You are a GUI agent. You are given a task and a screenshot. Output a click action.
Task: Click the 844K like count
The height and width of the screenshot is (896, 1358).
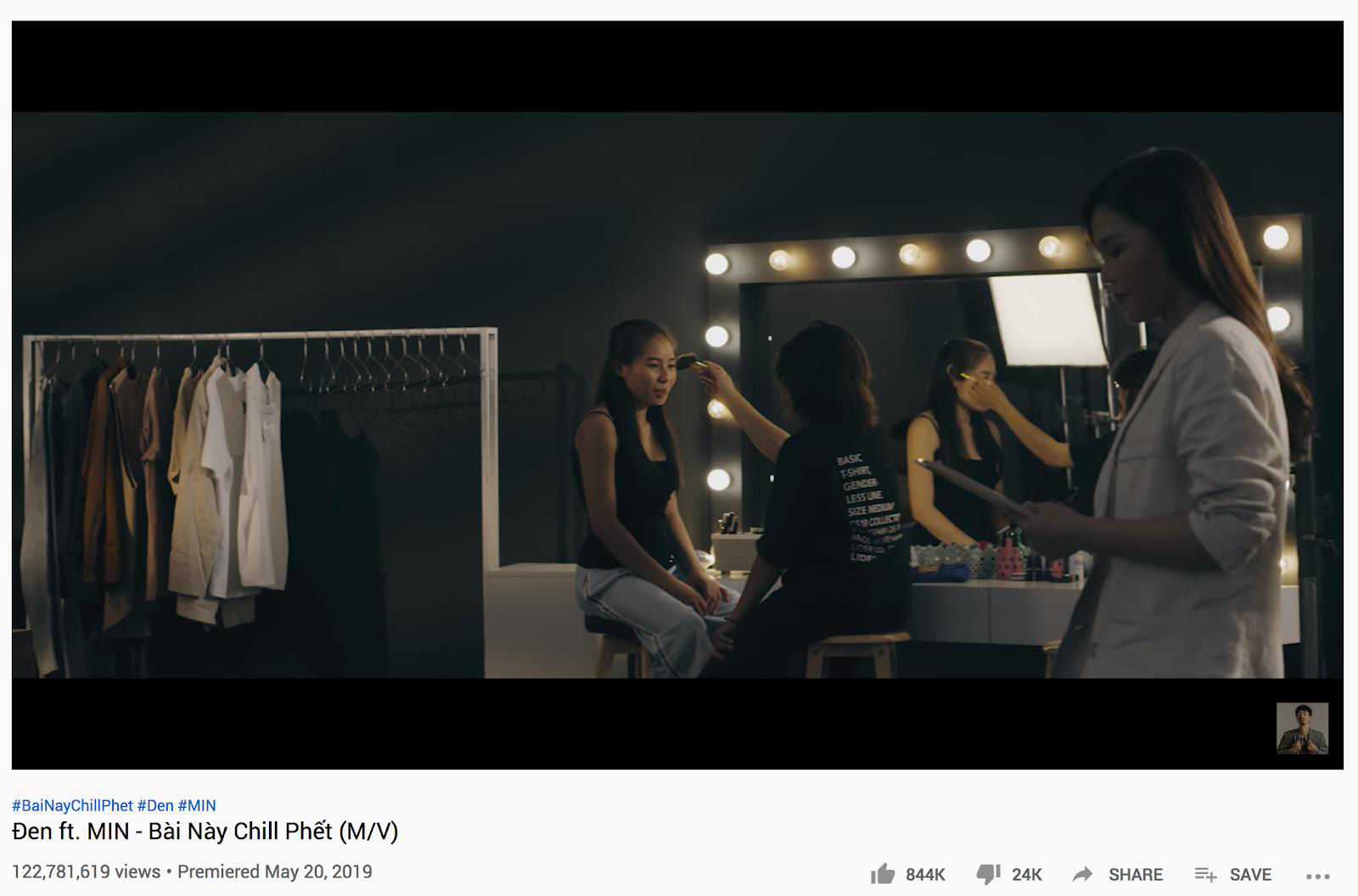[x=925, y=875]
